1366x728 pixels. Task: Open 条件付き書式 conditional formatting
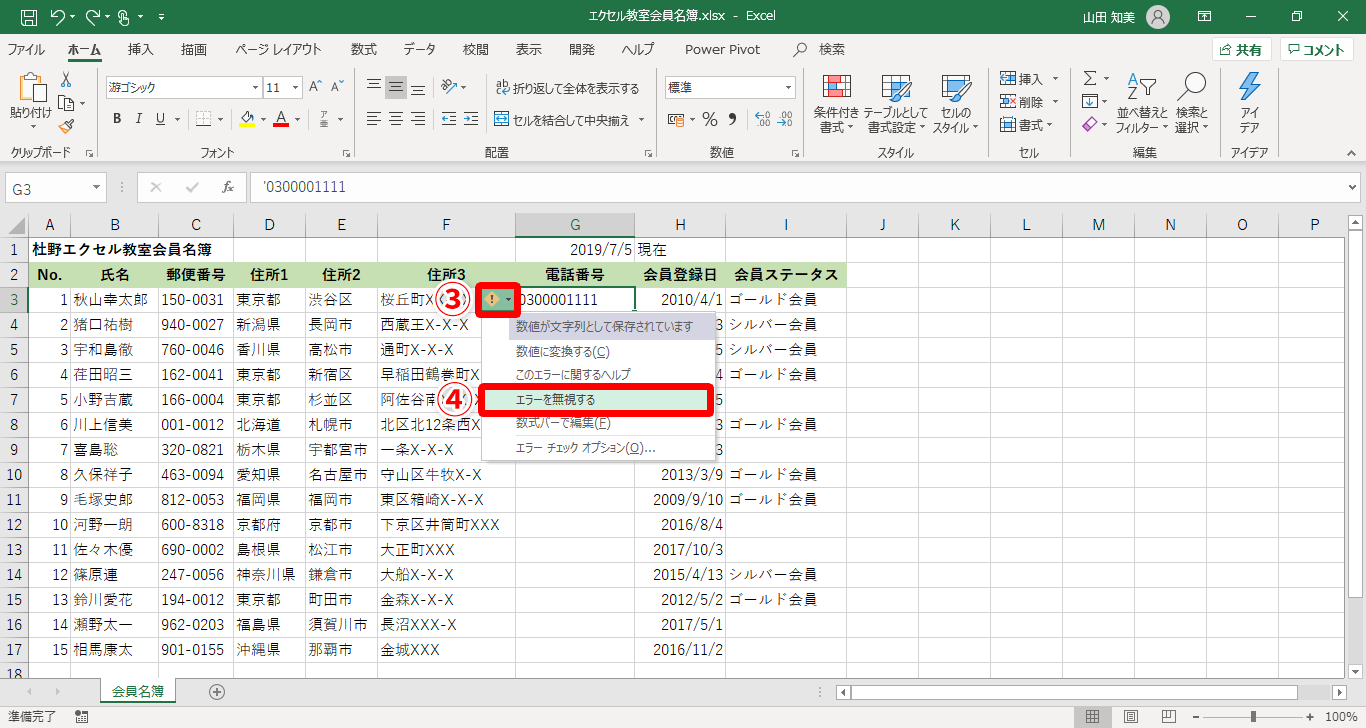[836, 104]
